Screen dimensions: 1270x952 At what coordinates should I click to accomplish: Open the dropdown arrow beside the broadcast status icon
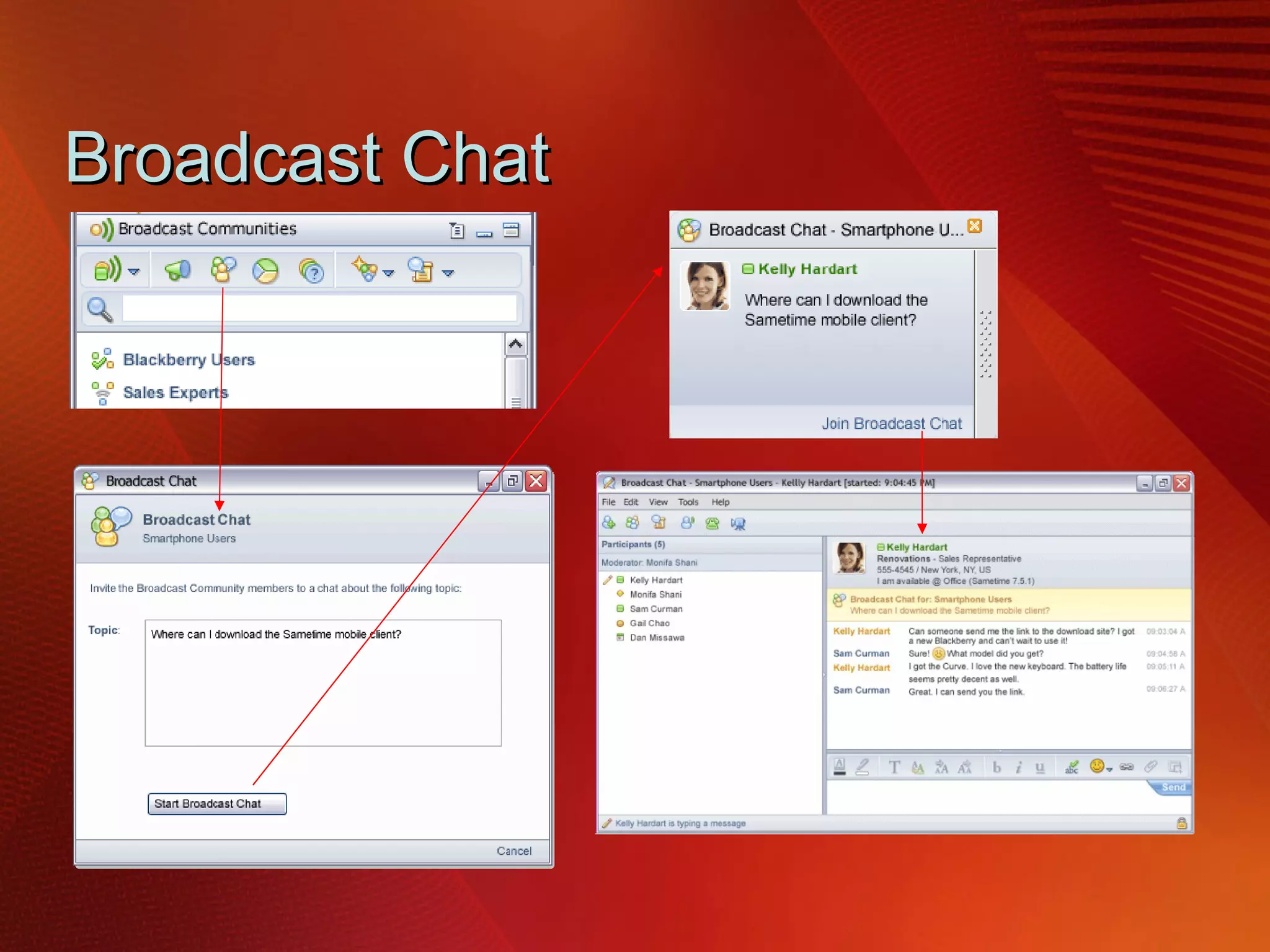(x=133, y=272)
